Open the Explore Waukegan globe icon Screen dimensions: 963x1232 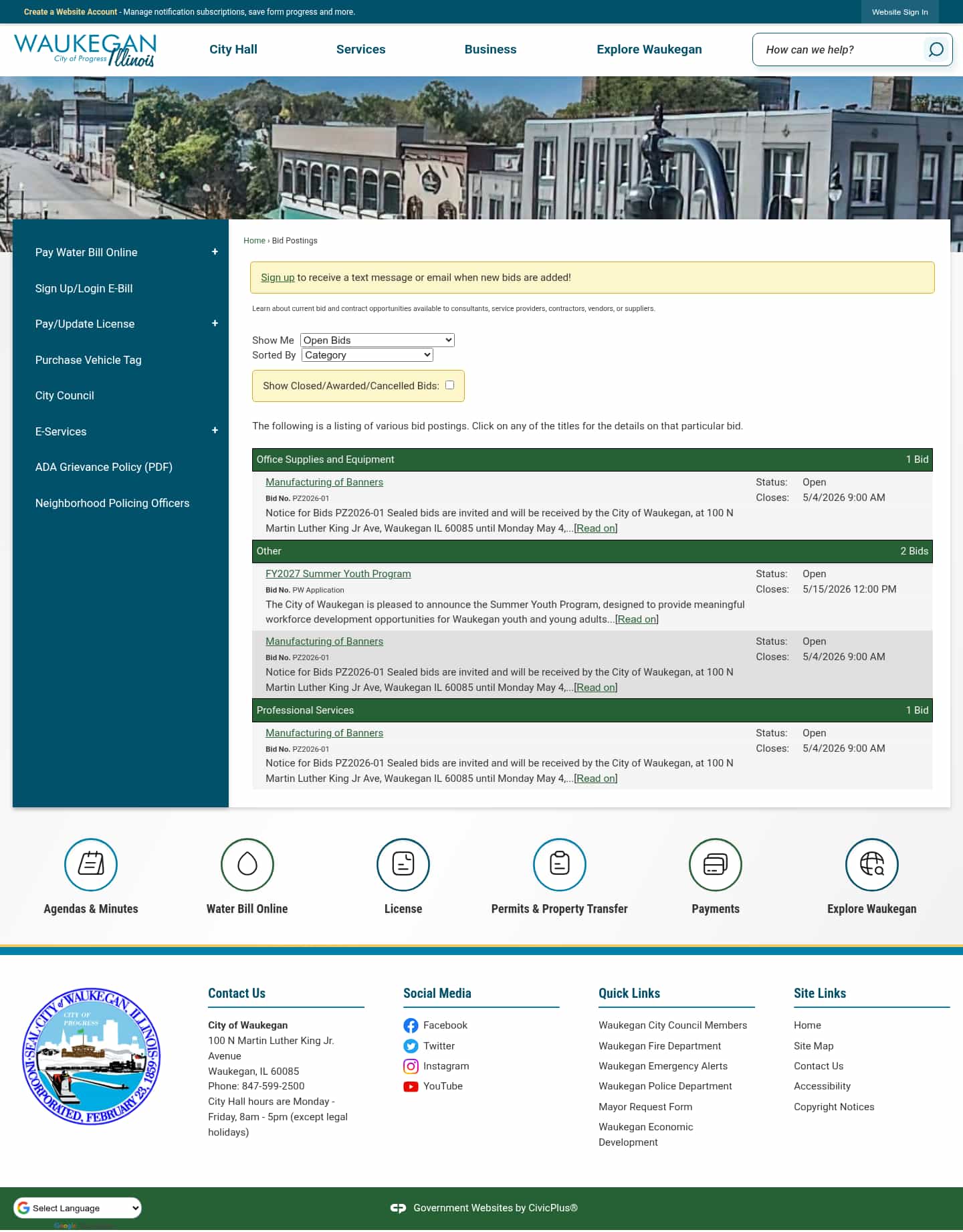point(872,864)
